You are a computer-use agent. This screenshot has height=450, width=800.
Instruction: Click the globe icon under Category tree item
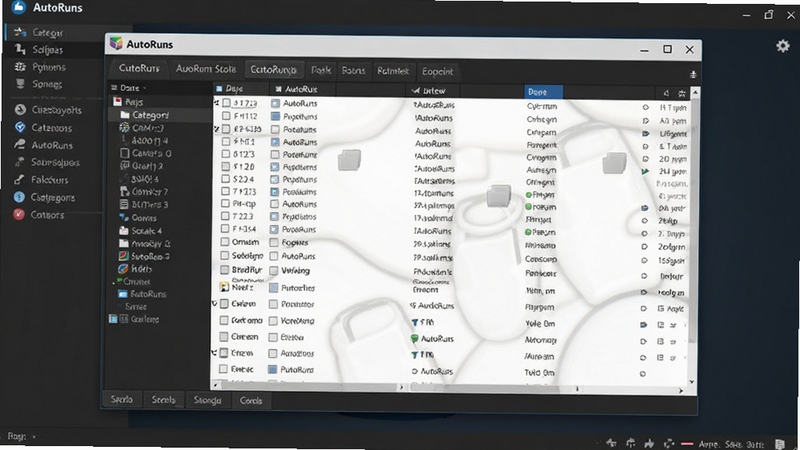click(x=124, y=128)
